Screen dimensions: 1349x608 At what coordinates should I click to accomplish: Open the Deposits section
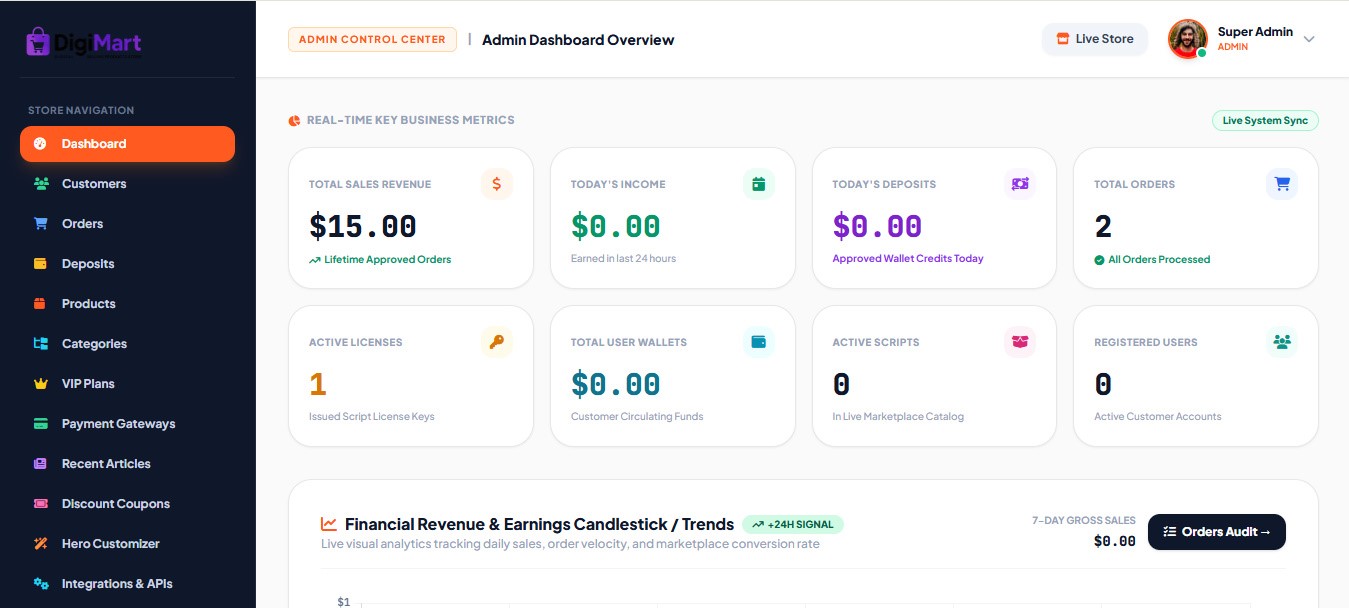(127, 264)
